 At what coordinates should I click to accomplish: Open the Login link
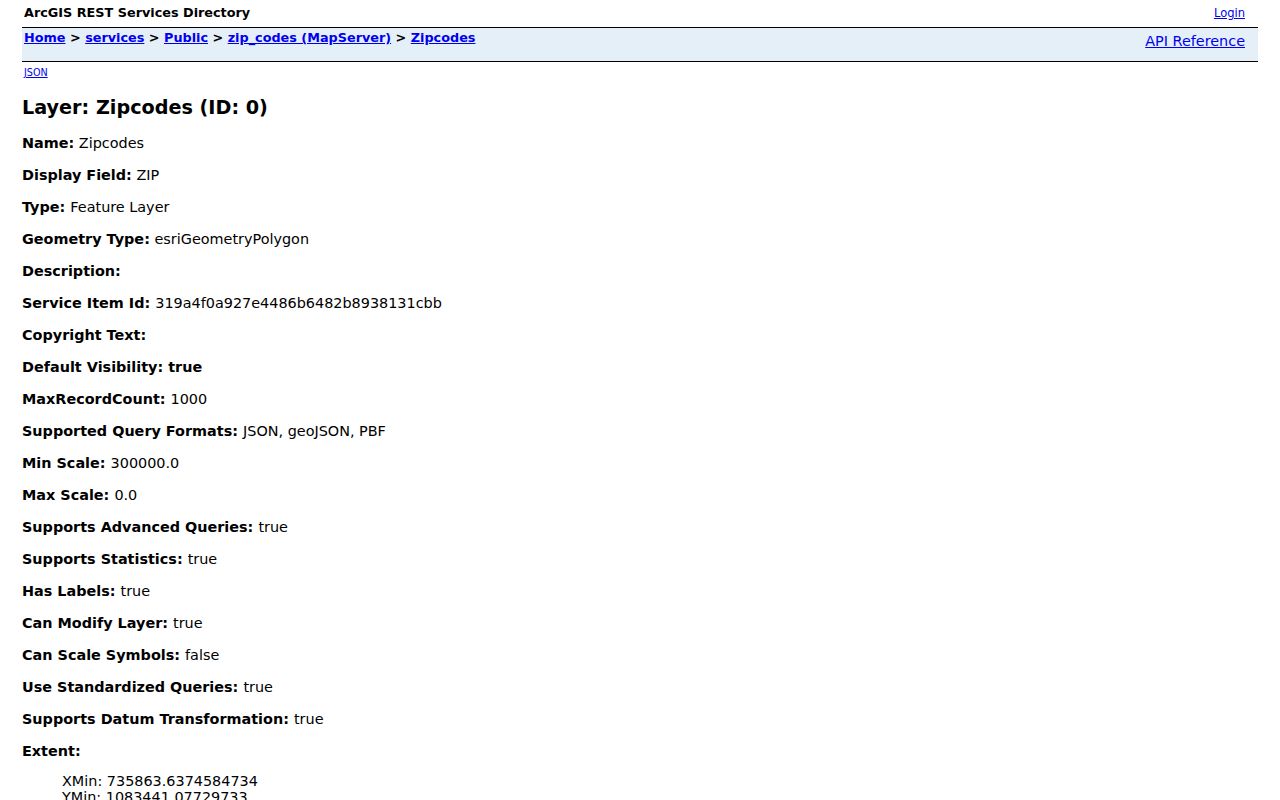point(1229,13)
